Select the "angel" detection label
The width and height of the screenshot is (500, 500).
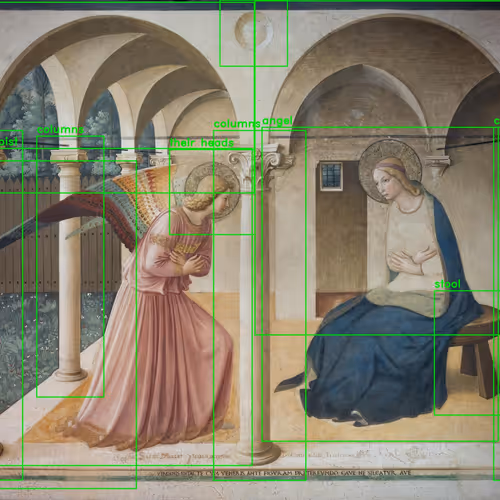point(277,121)
